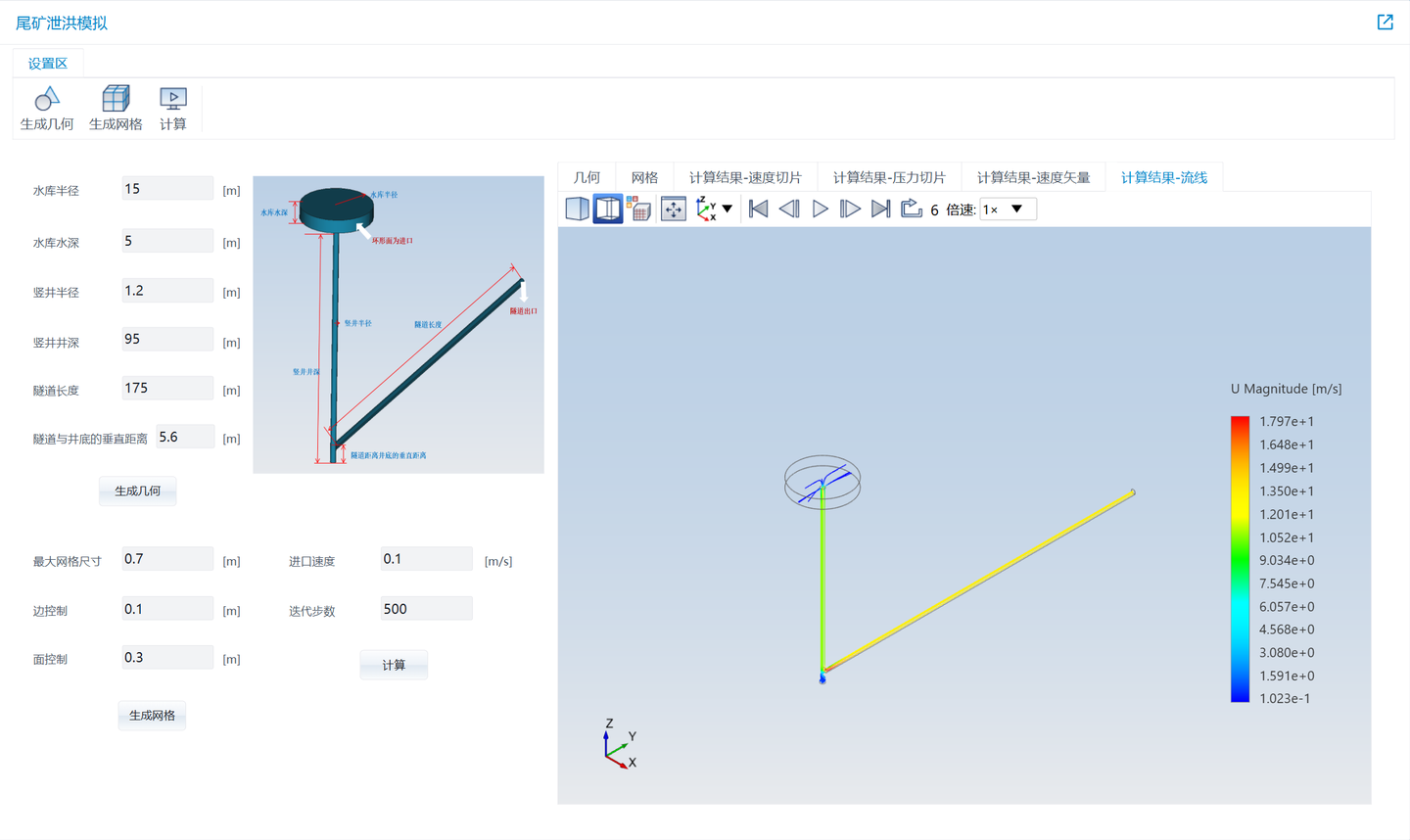The width and height of the screenshot is (1410, 840).
Task: Click the [m/s] unit beside 进口速度
Action: pyautogui.click(x=498, y=562)
